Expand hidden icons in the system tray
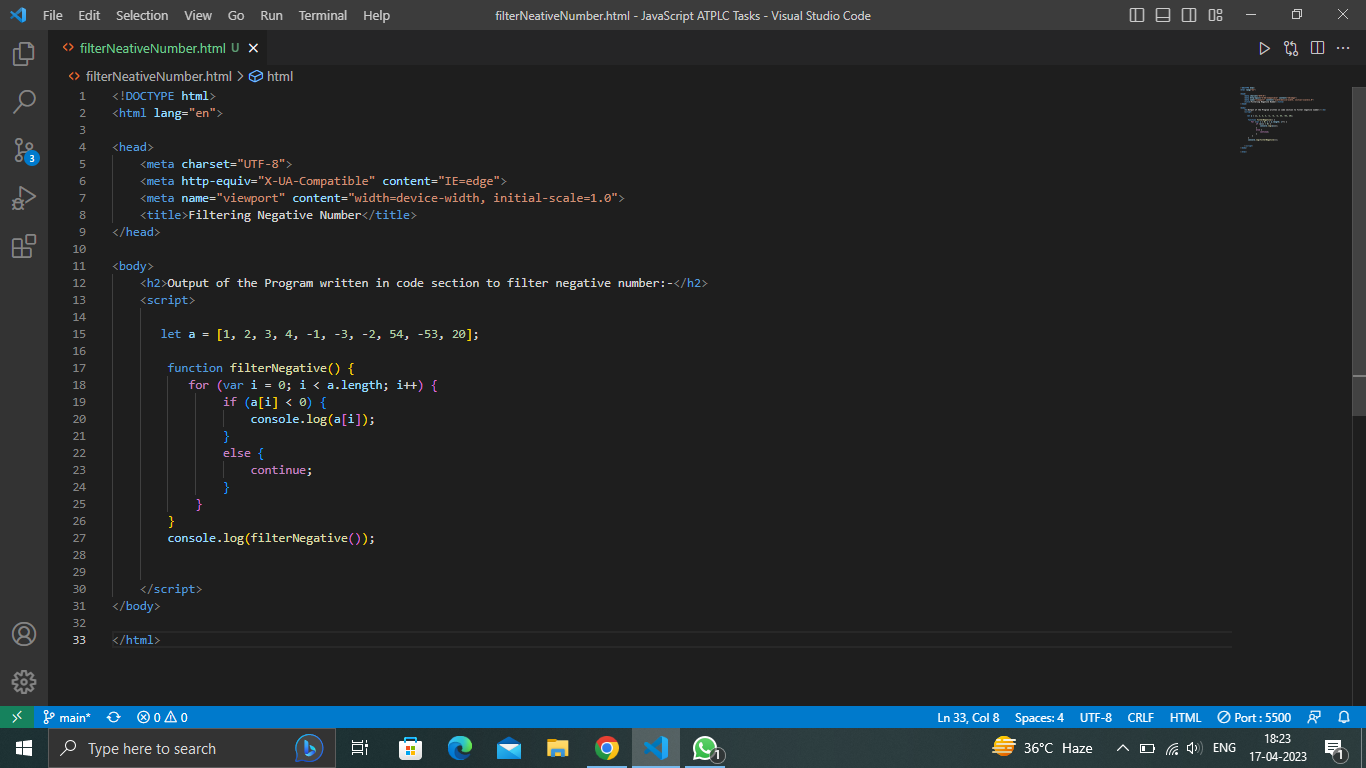The height and width of the screenshot is (768, 1366). (1122, 747)
